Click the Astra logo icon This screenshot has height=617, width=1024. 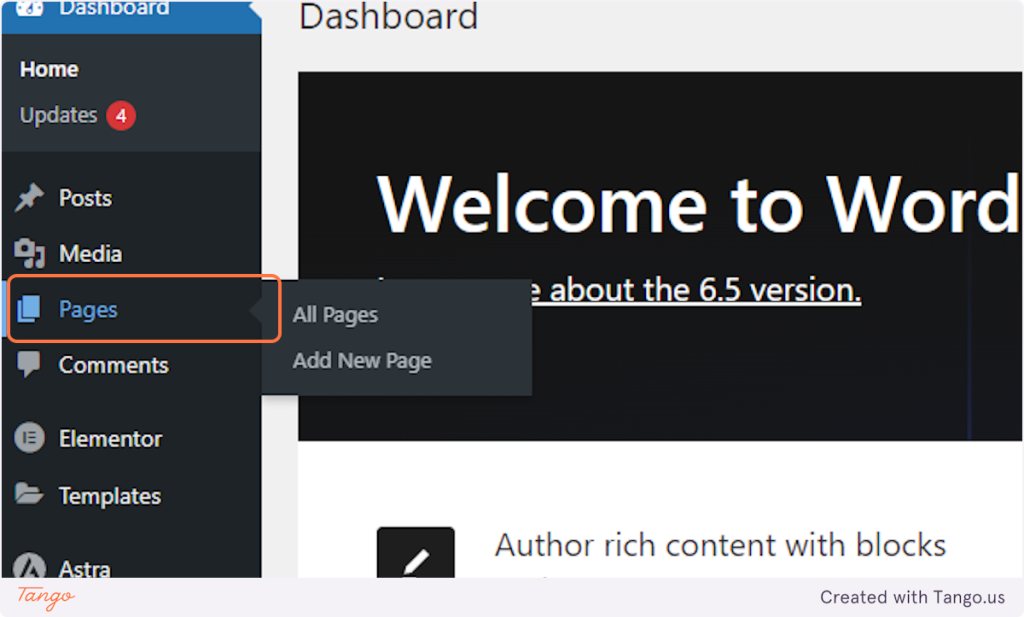29,566
